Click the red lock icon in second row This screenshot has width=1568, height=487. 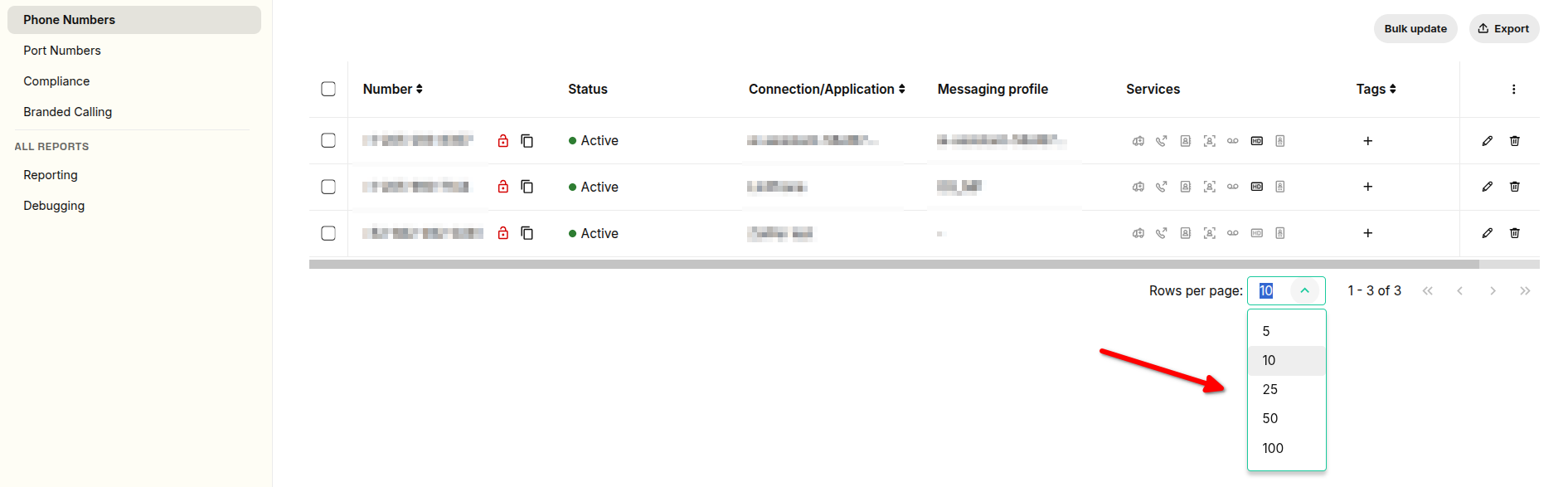(x=503, y=187)
